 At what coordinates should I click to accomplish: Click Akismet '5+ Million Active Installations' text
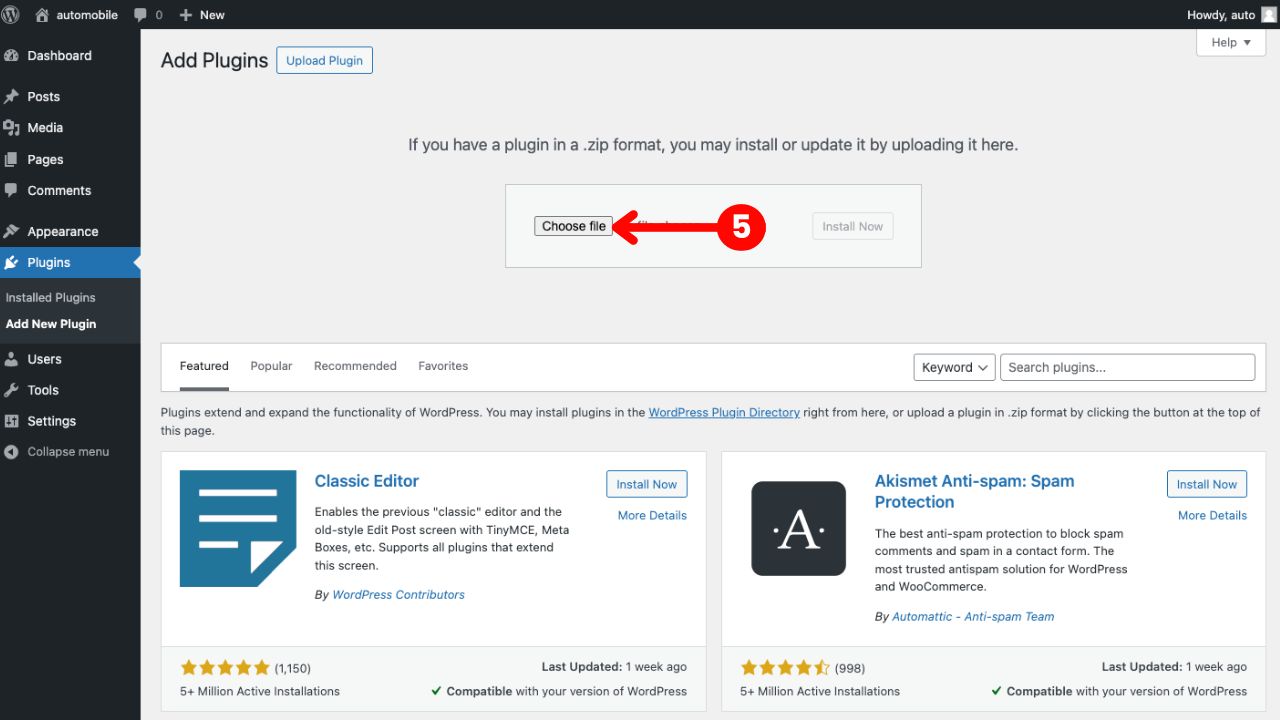pos(820,691)
